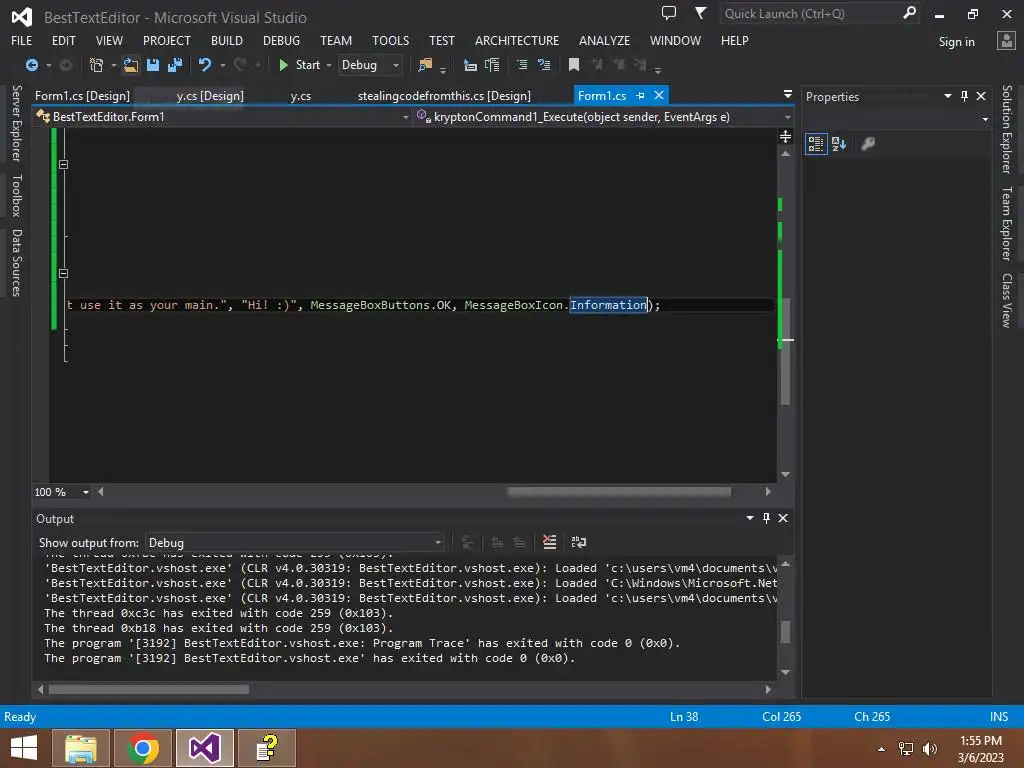Click the Find in Files icon
1024x768 pixels.
click(425, 65)
